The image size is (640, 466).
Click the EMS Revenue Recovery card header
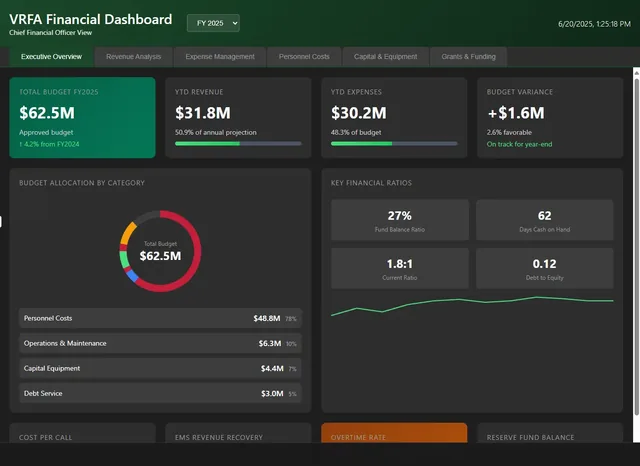[x=219, y=437]
